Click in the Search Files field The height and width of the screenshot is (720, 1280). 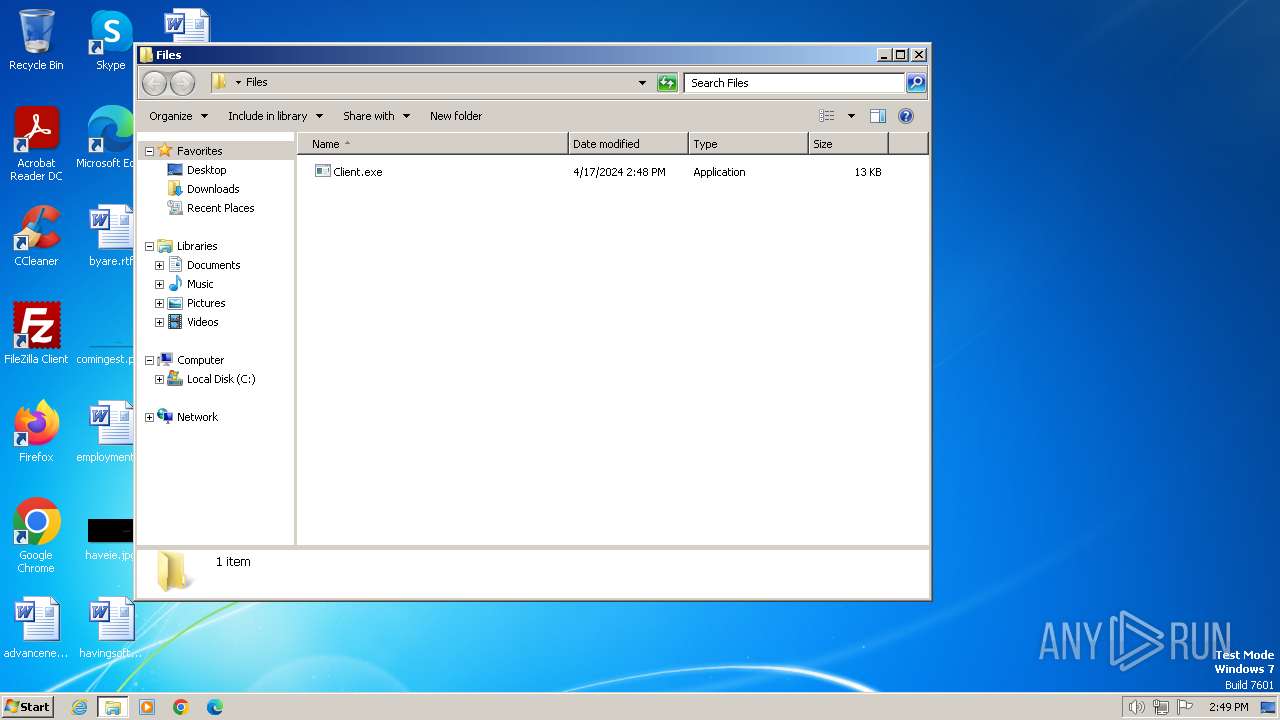tap(795, 83)
